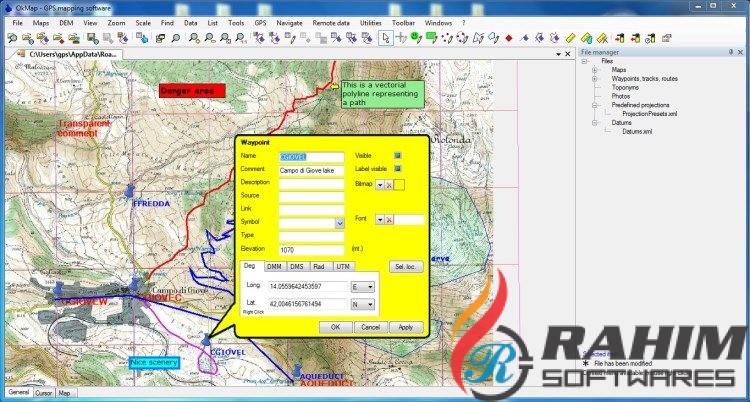This screenshot has height=402, width=750.
Task: Click the Elevation field showing 1070
Action: pyautogui.click(x=311, y=250)
